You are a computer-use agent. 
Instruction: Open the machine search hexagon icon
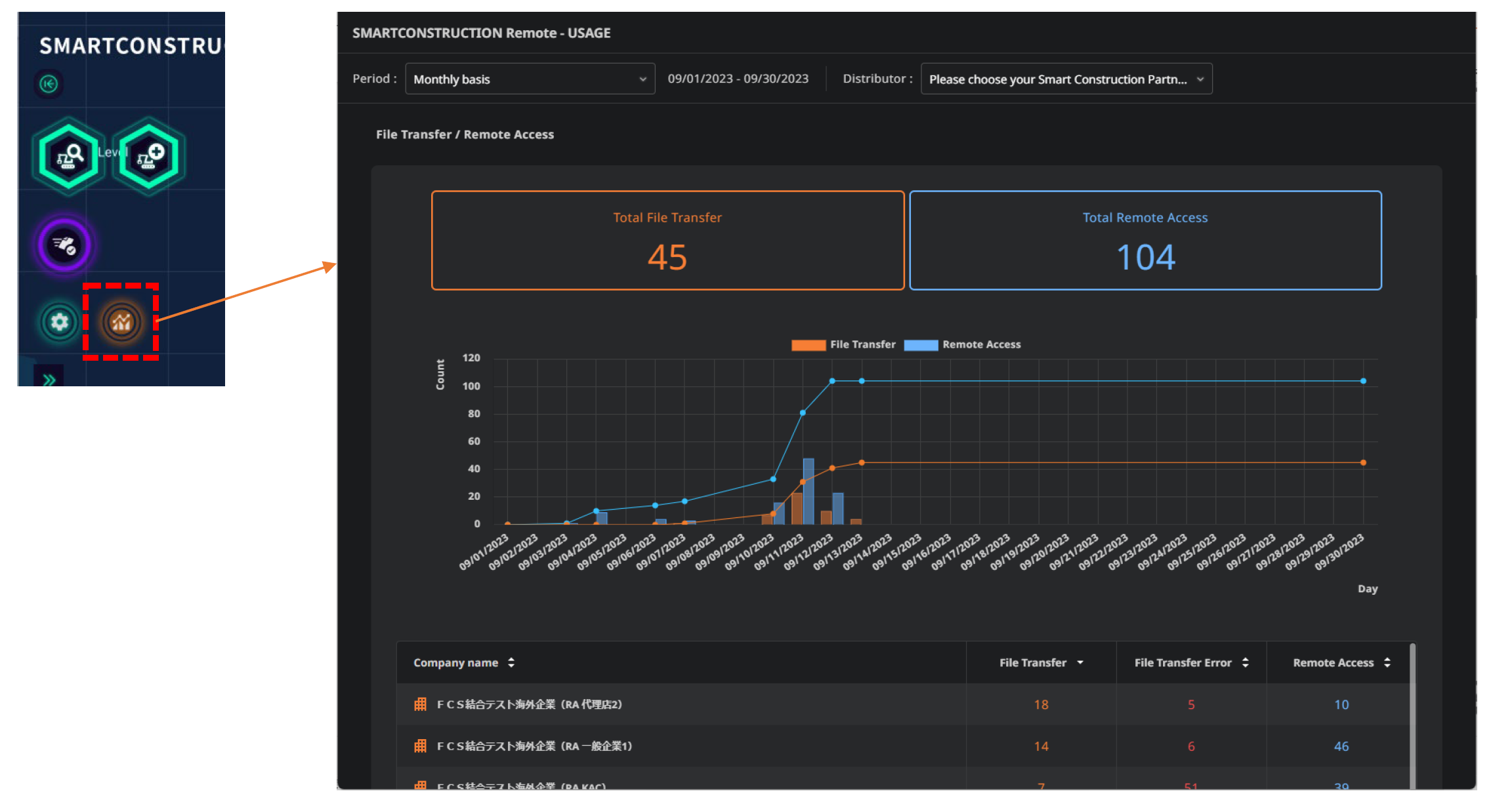click(69, 156)
